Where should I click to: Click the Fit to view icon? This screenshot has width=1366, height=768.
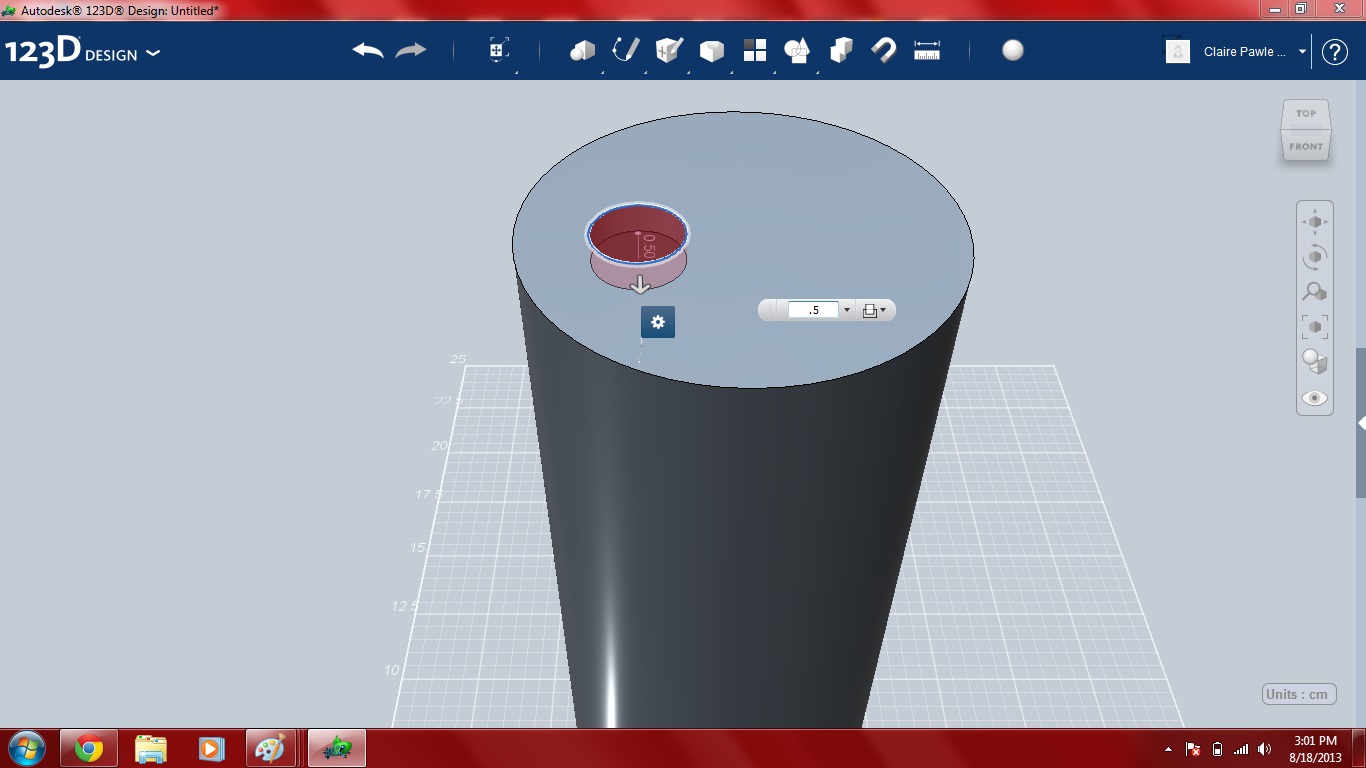click(x=1315, y=327)
